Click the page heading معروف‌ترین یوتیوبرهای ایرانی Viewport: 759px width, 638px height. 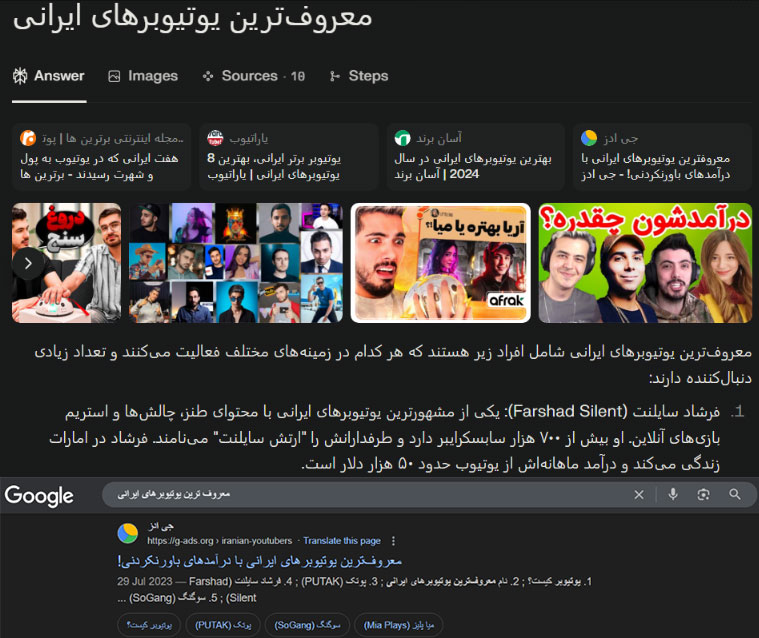(192, 17)
